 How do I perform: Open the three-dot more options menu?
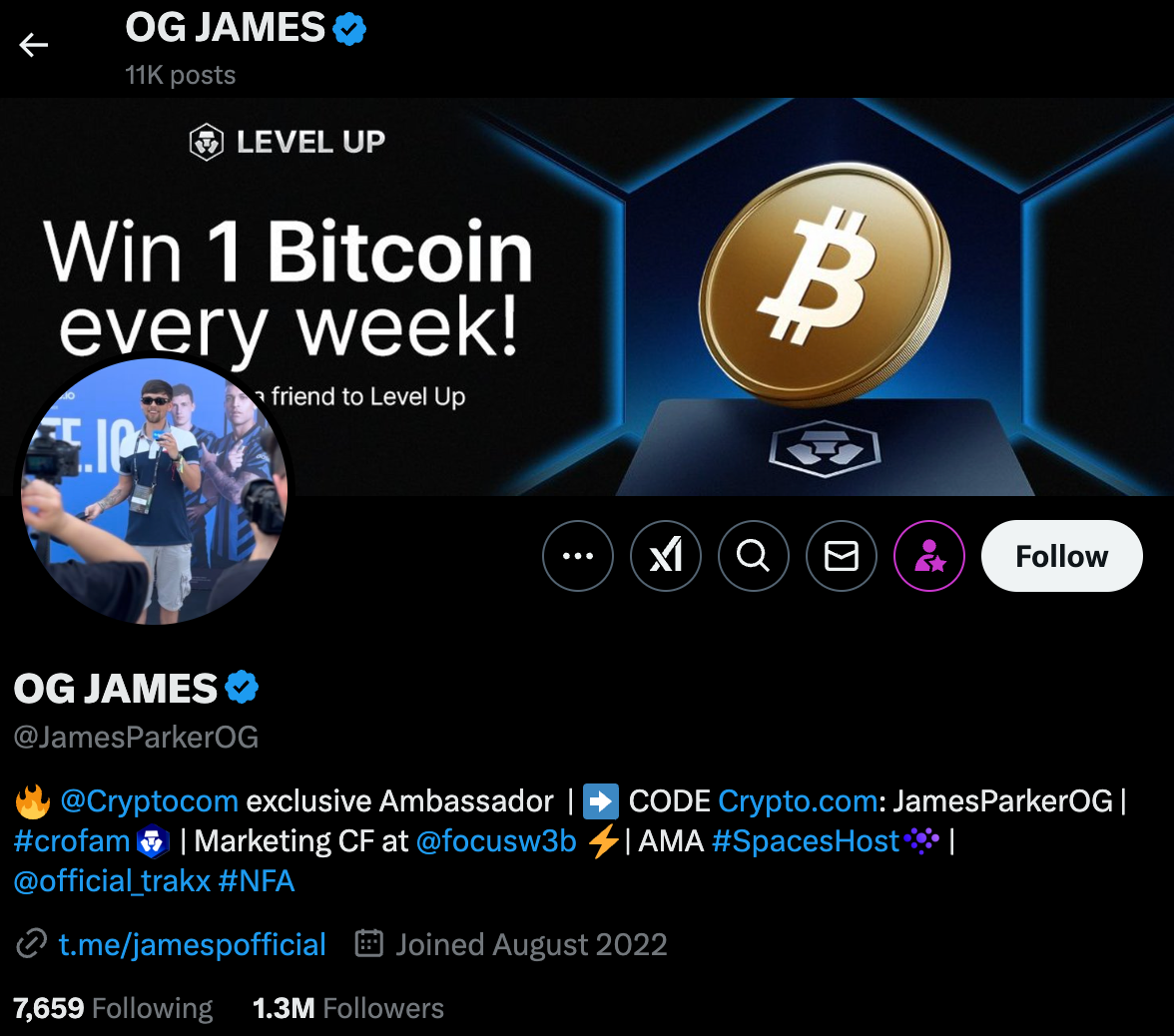(x=577, y=555)
